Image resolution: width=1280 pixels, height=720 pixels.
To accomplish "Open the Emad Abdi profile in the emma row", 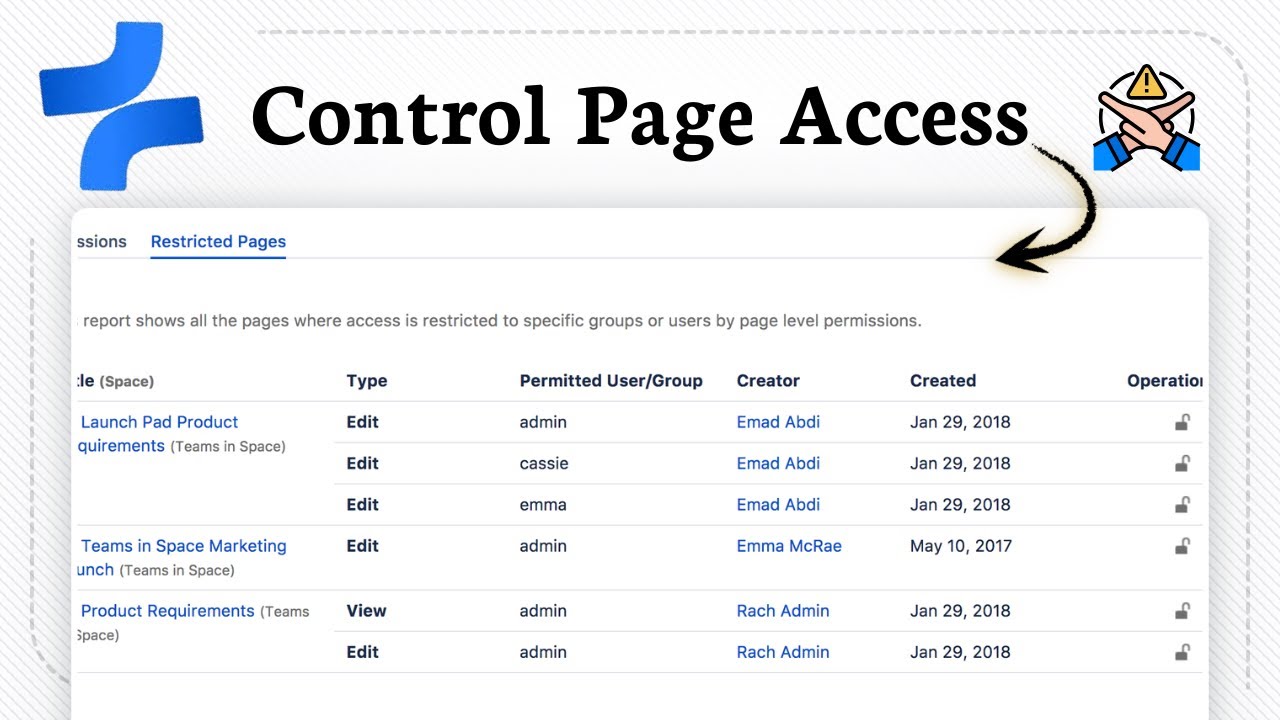I will pos(778,504).
